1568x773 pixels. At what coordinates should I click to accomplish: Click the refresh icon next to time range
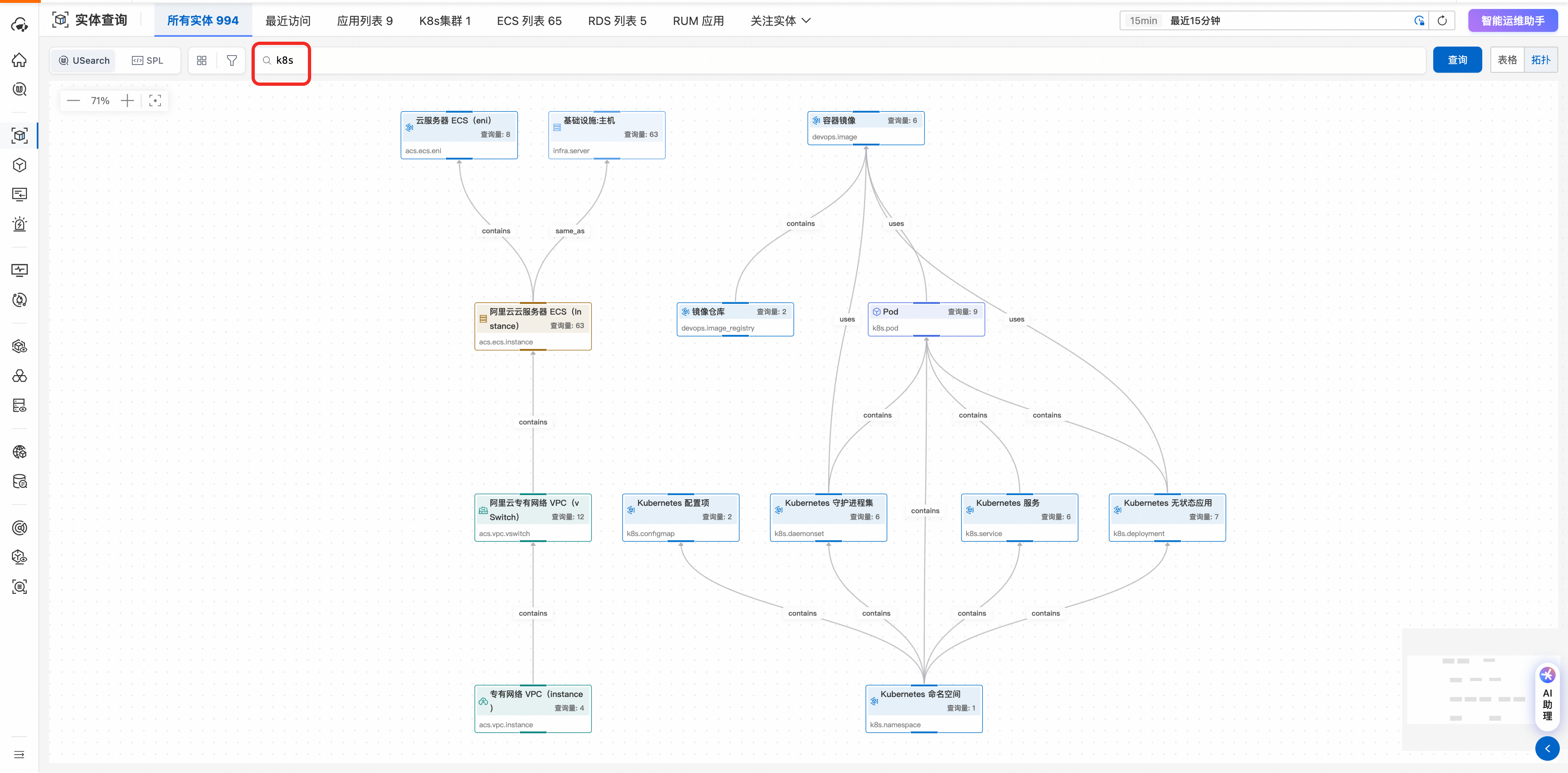tap(1442, 21)
